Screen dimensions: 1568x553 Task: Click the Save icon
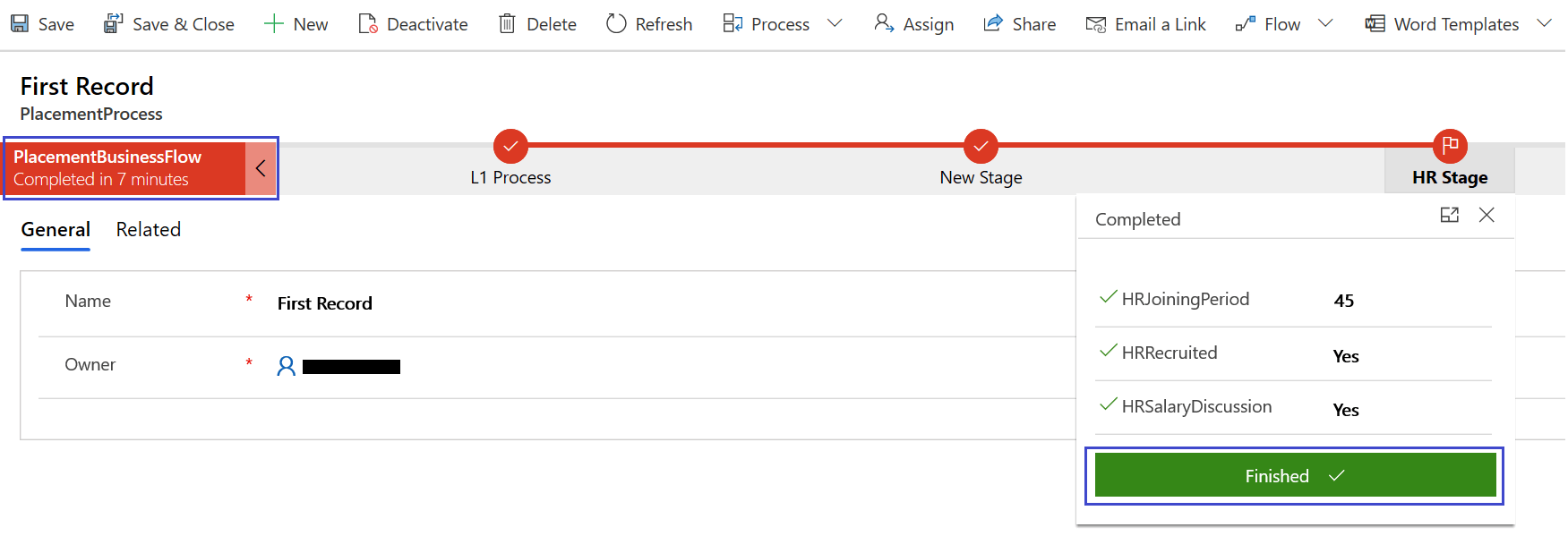[20, 23]
